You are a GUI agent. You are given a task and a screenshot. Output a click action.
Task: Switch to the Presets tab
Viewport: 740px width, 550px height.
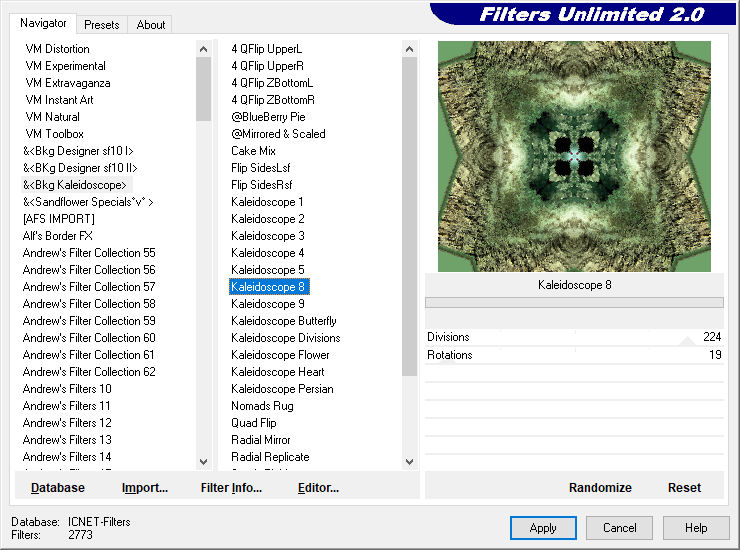pos(101,25)
